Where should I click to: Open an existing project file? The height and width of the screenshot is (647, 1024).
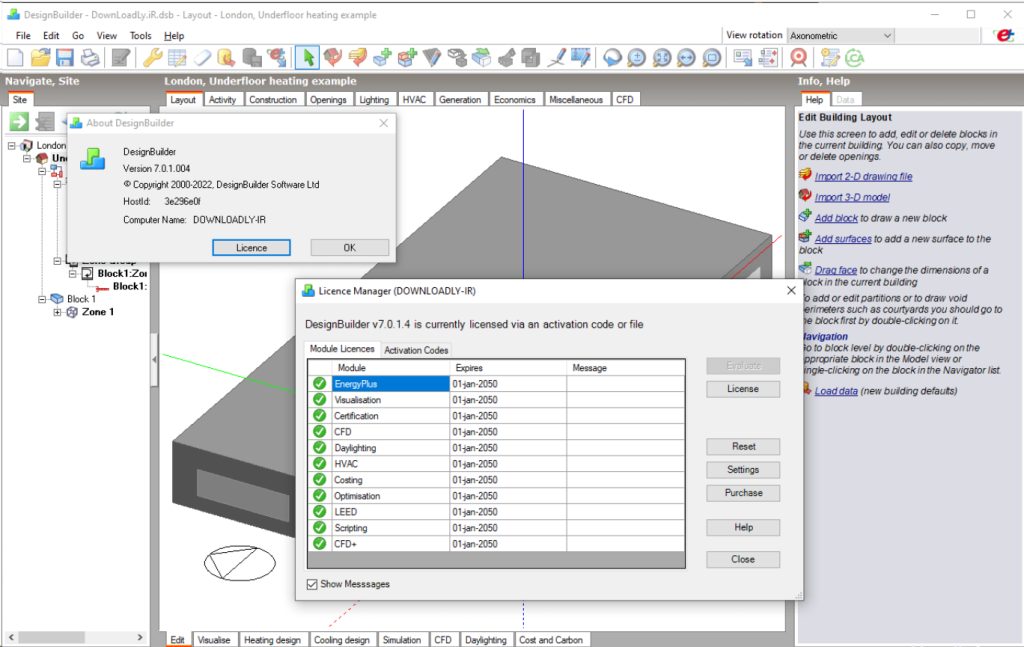tap(38, 58)
